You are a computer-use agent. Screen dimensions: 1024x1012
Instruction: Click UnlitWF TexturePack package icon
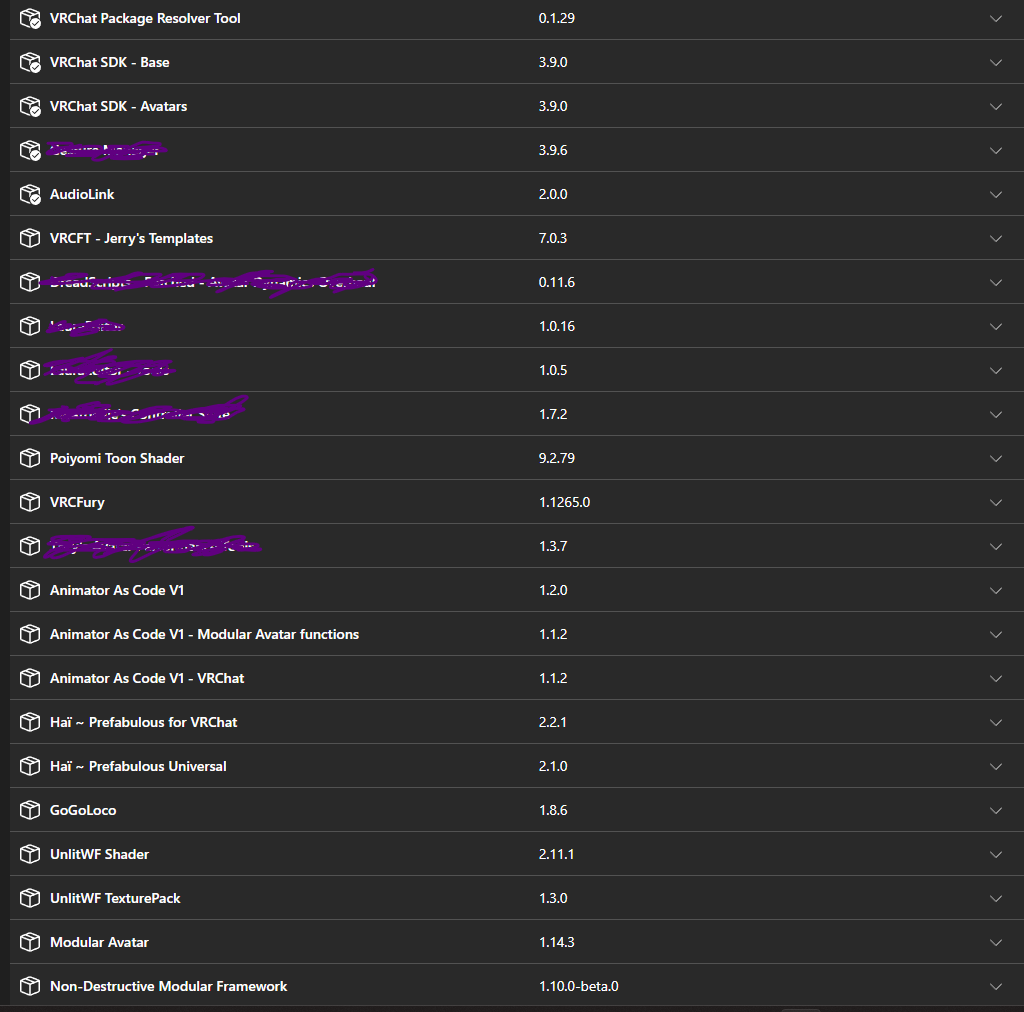30,898
